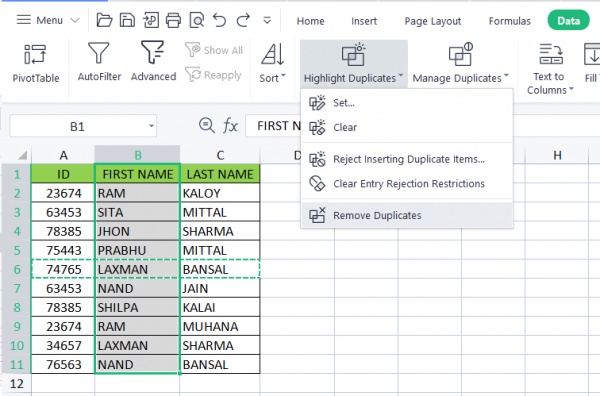Enable AutoFilter

(99, 61)
